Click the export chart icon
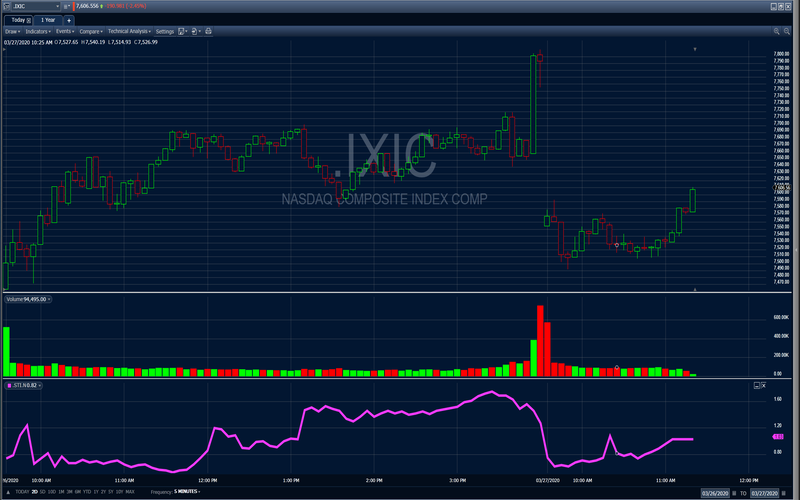 pos(195,31)
